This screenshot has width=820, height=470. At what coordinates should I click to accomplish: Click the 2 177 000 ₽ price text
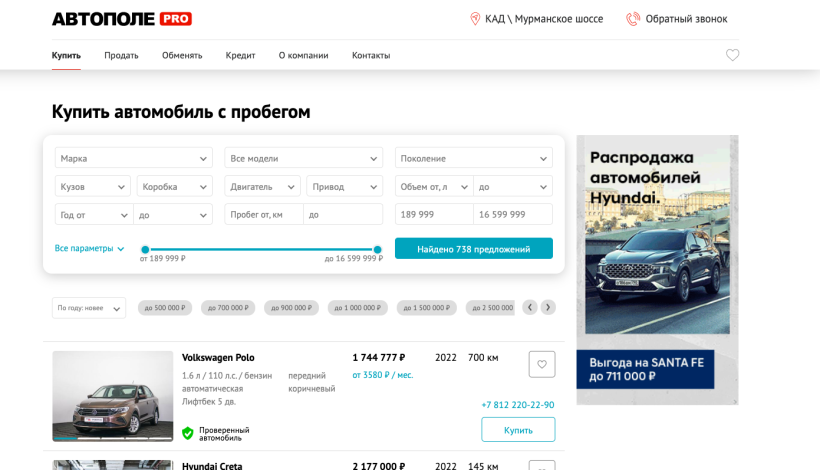379,465
